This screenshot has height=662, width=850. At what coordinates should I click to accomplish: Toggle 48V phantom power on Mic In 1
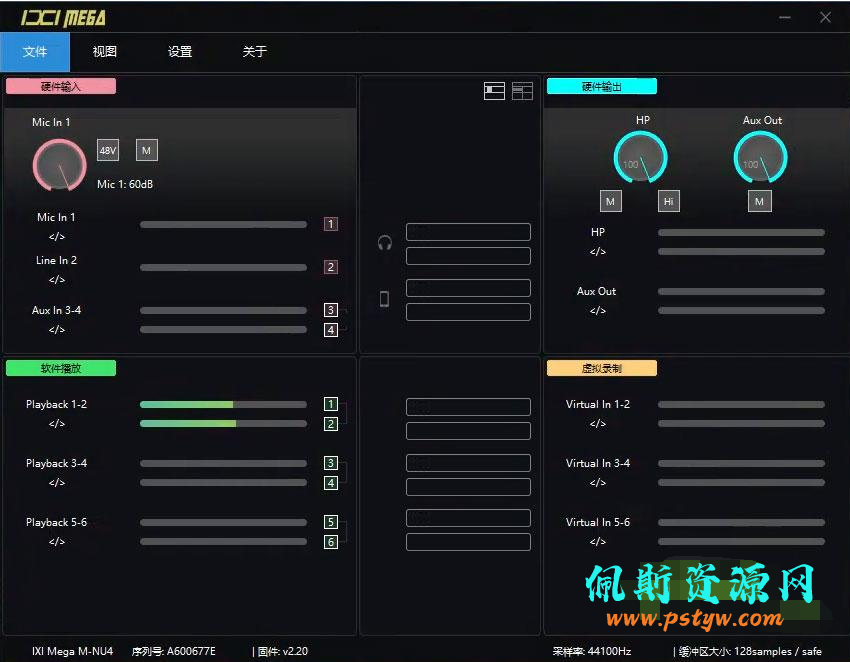[x=108, y=150]
